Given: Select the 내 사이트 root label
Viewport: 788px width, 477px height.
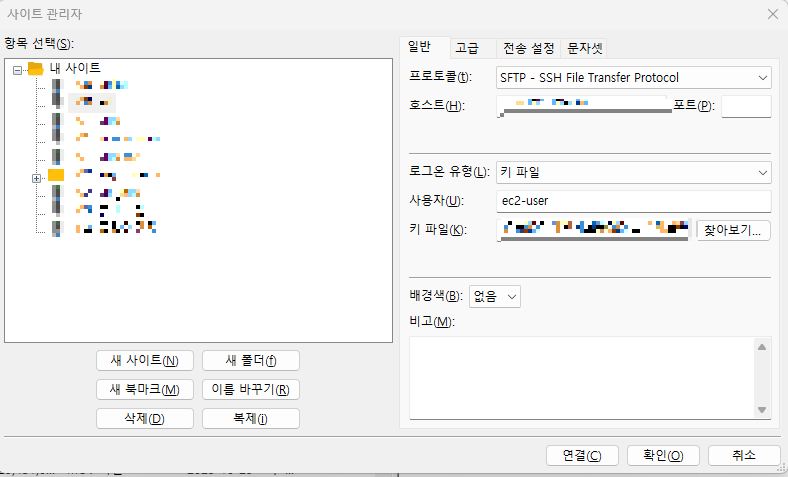Looking at the screenshot, I should tap(74, 68).
